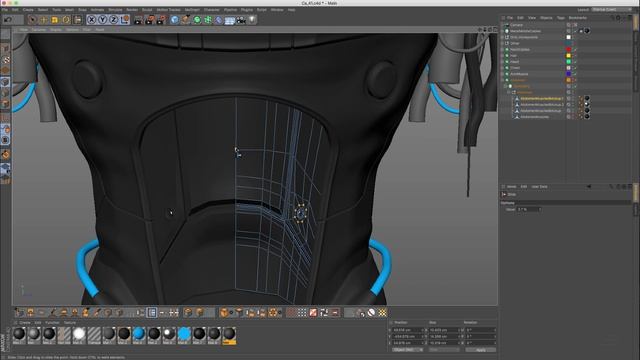The width and height of the screenshot is (640, 360).
Task: Select the Rotate tool
Action: point(66,20)
